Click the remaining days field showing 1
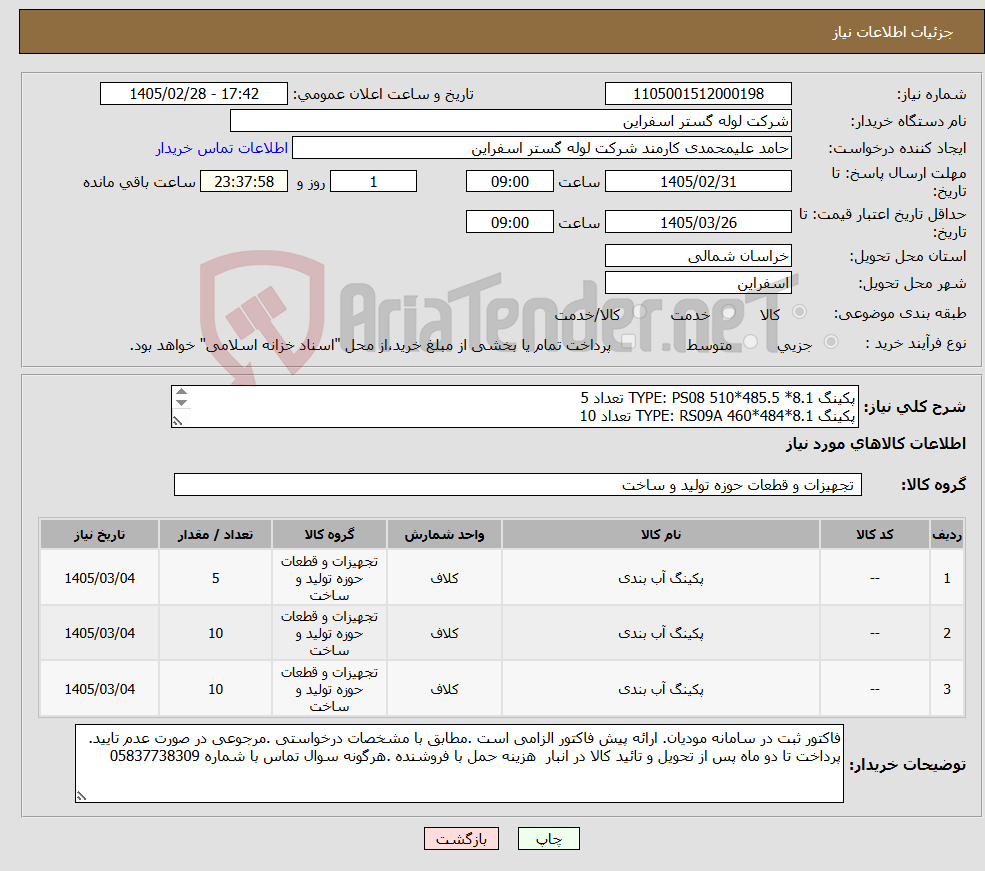This screenshot has width=985, height=871. (373, 181)
